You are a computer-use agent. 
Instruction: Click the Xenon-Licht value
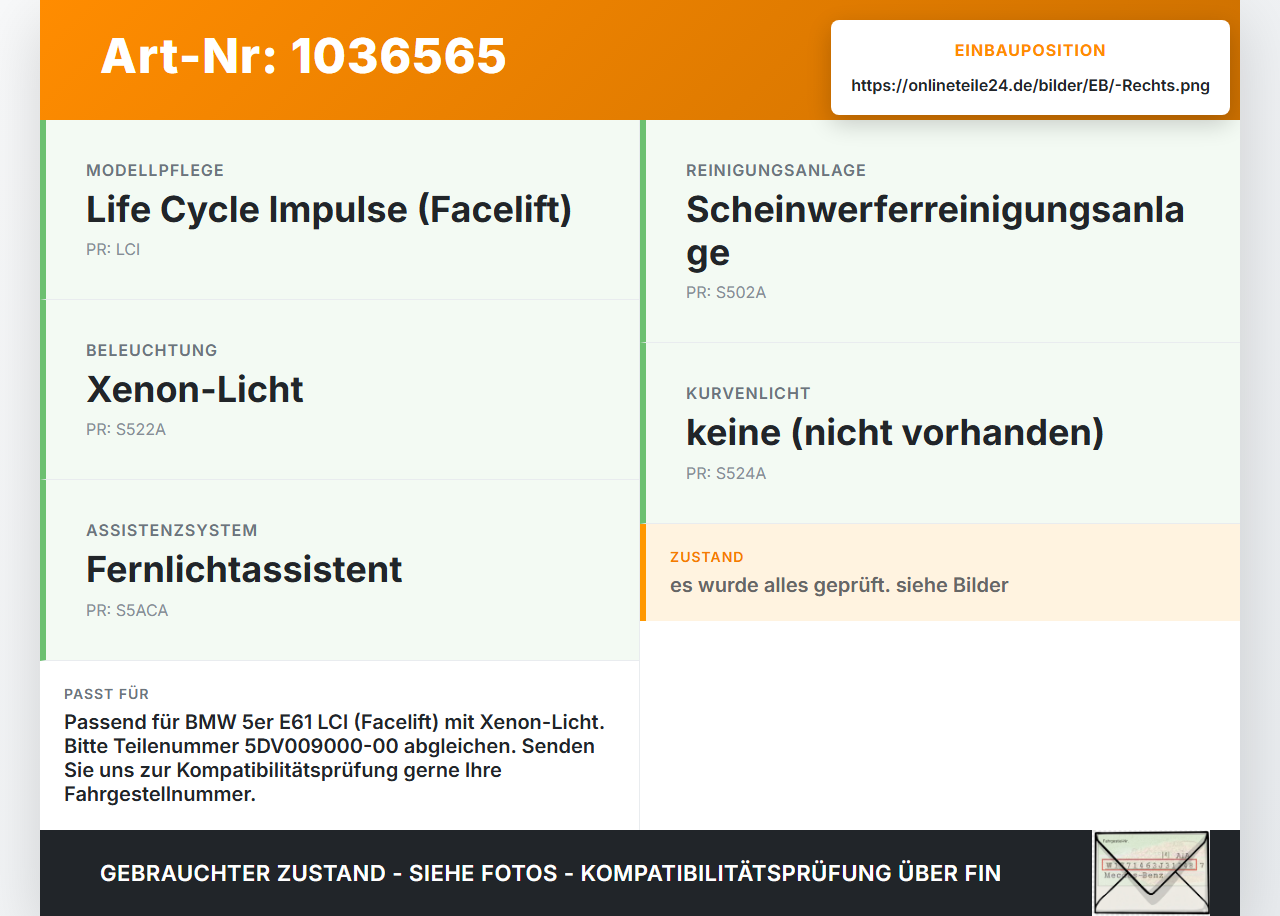click(195, 389)
